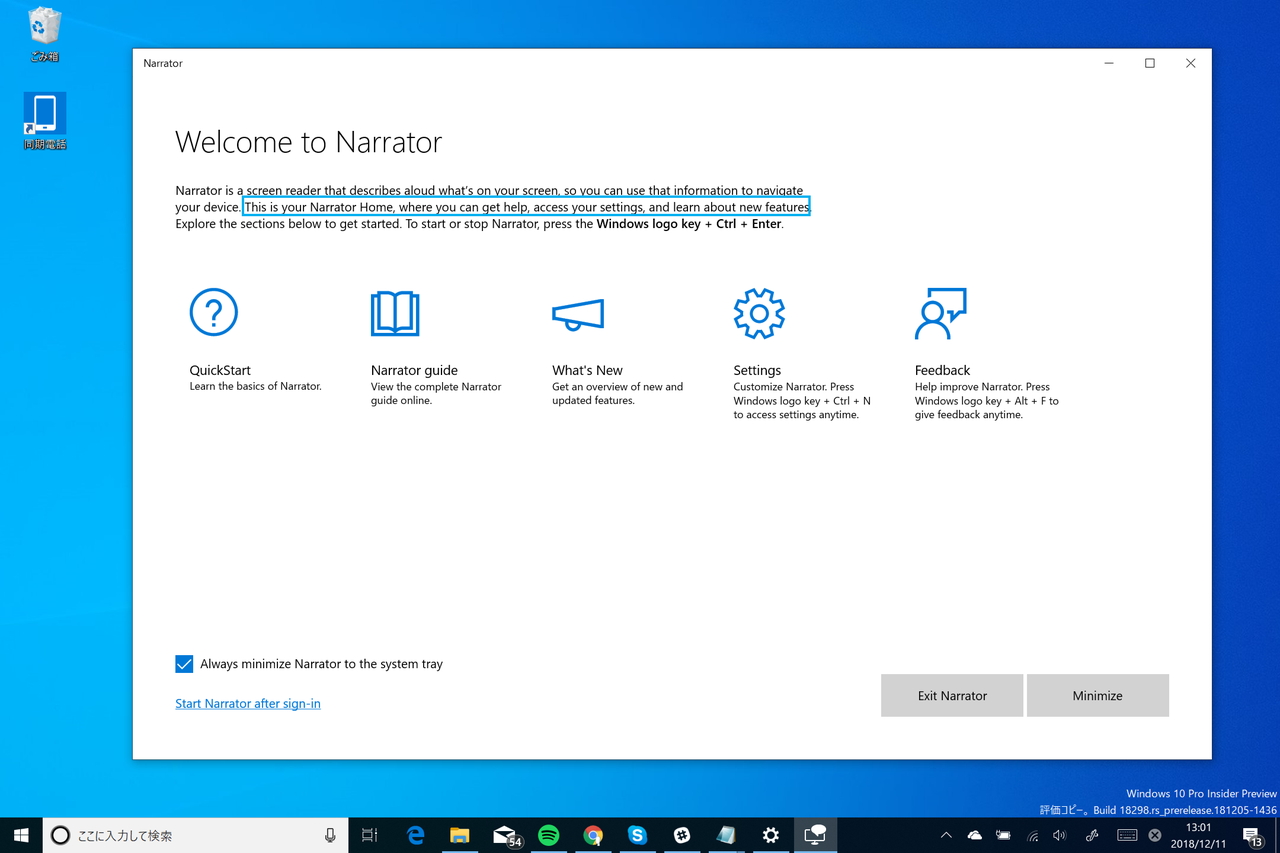This screenshot has height=853, width=1280.
Task: Open Slack from the taskbar
Action: (682, 836)
